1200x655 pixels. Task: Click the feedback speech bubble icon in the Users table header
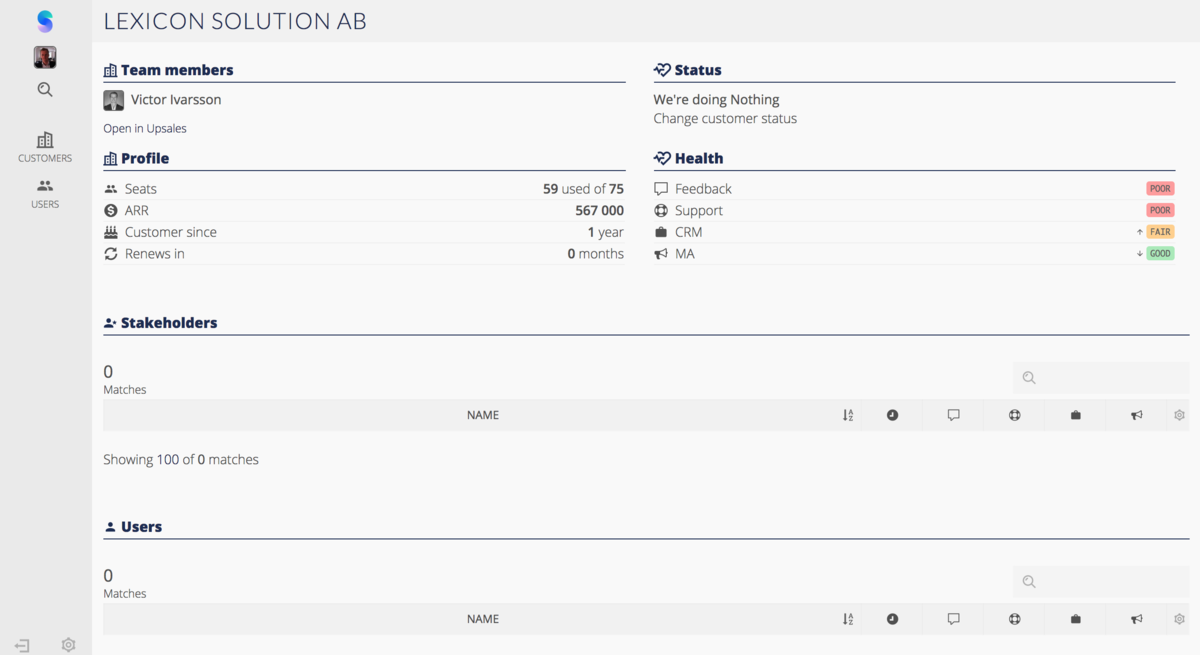[953, 618]
